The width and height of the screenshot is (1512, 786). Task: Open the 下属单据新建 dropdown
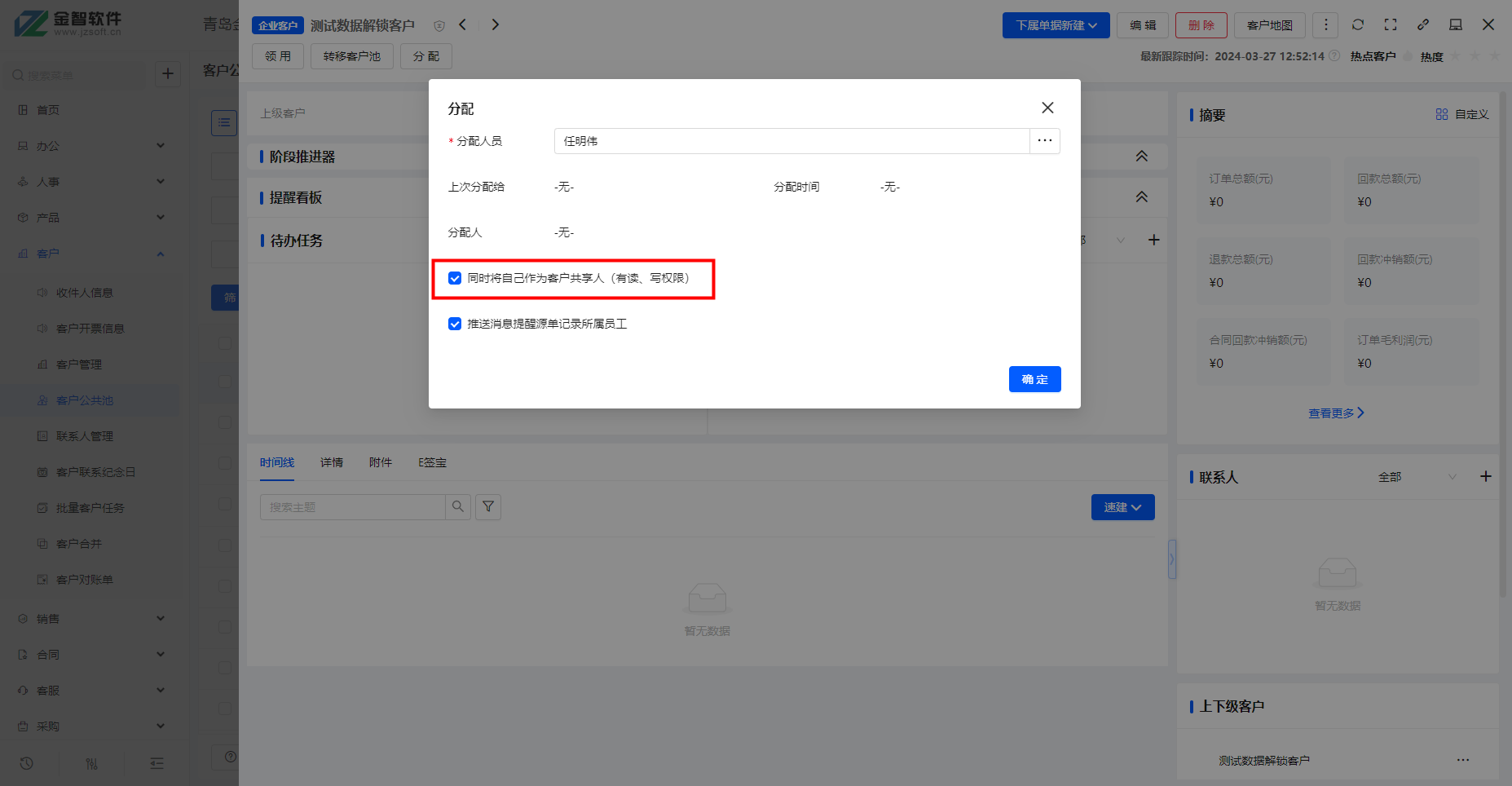click(1056, 25)
